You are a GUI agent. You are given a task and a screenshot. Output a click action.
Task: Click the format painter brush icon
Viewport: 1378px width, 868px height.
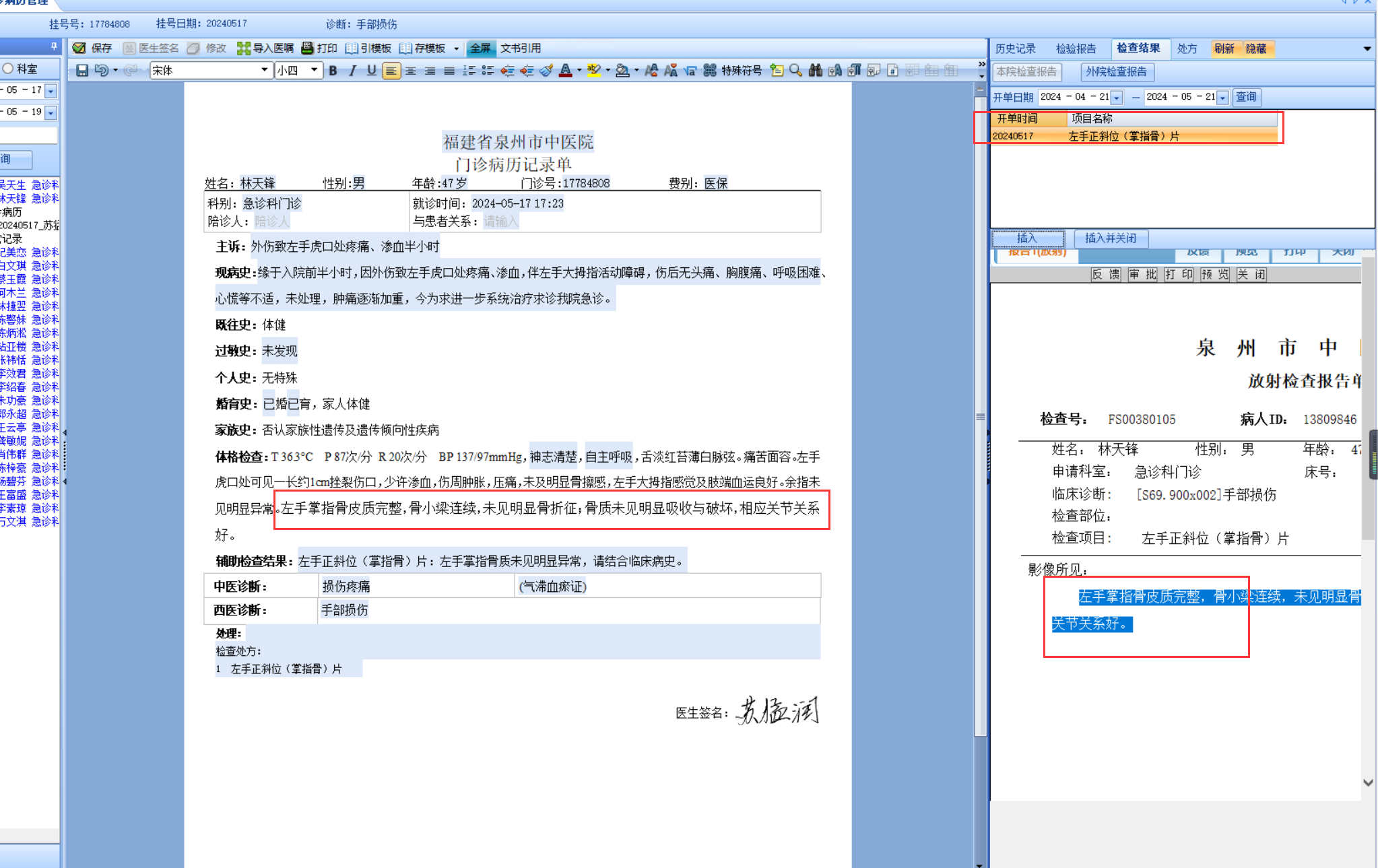tap(546, 71)
